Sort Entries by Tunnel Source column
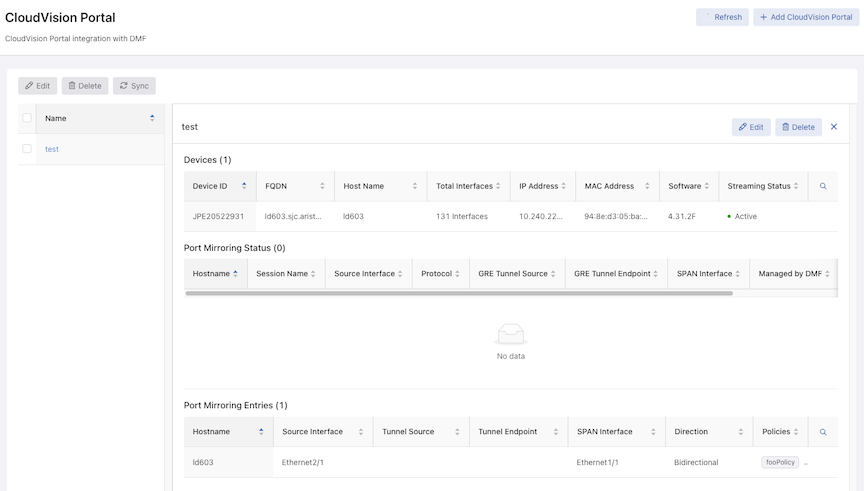This screenshot has width=864, height=491. (x=421, y=432)
